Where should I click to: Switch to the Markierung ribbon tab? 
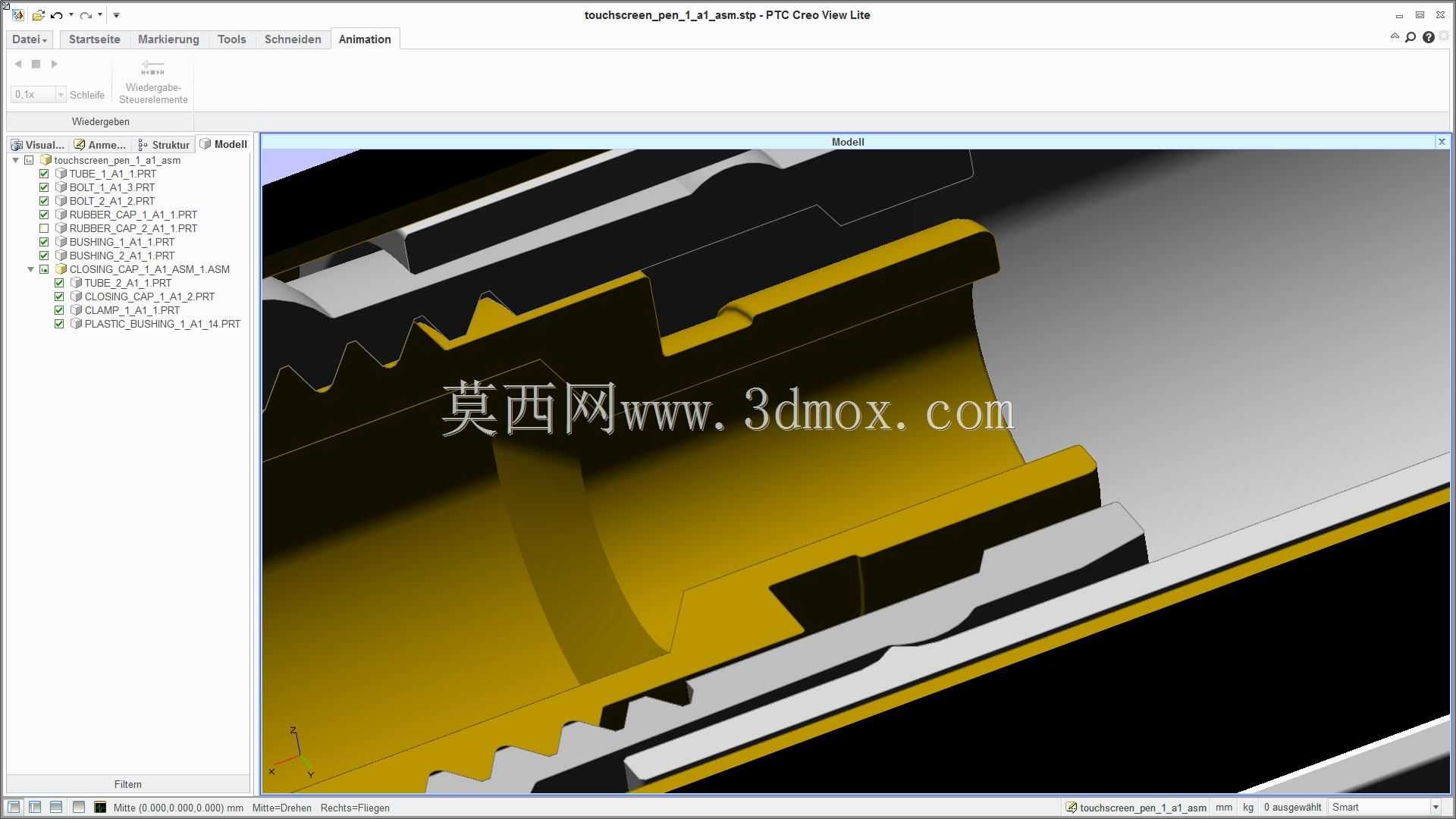[168, 39]
